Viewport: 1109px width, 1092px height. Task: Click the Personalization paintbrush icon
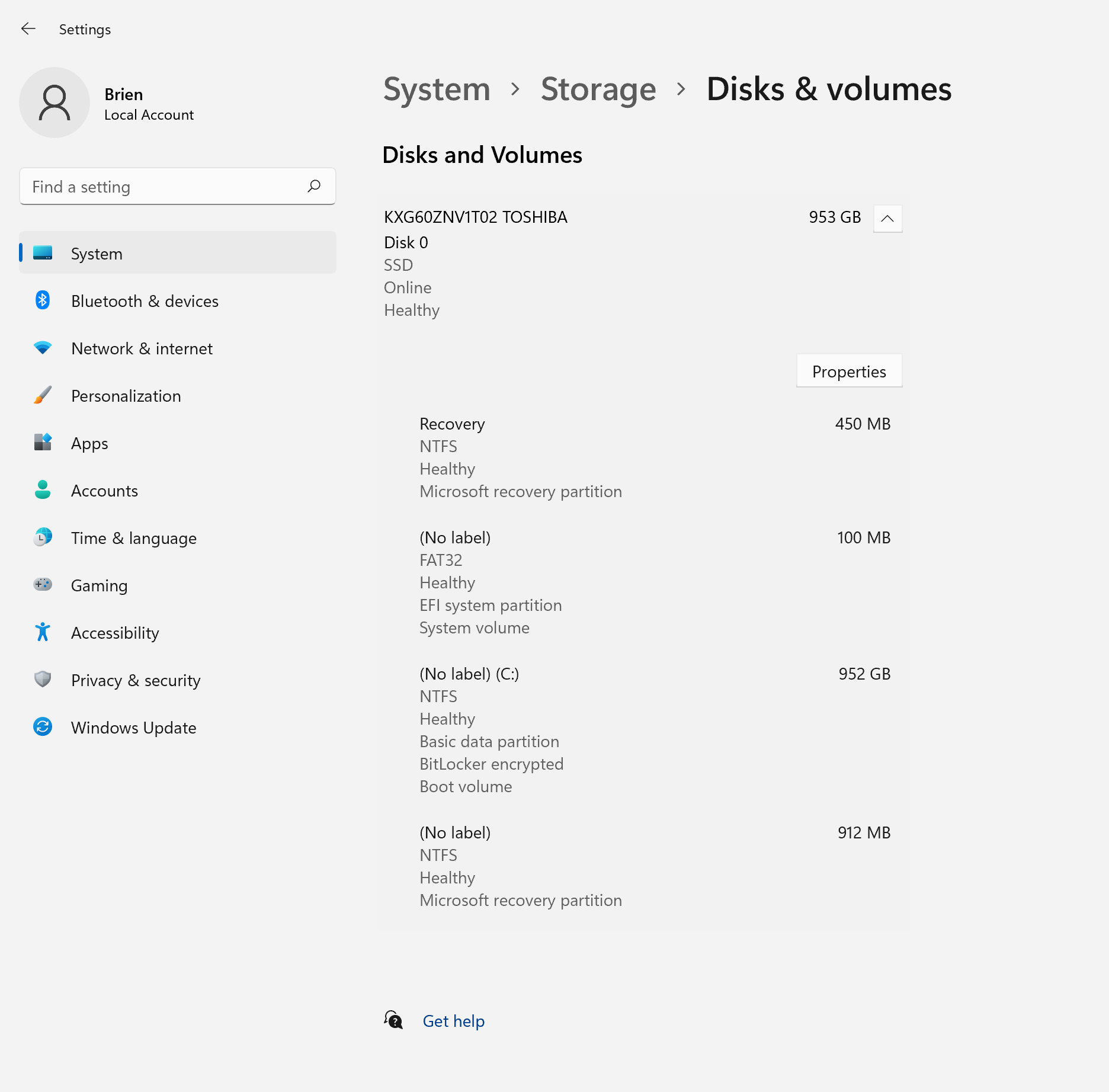(x=42, y=396)
